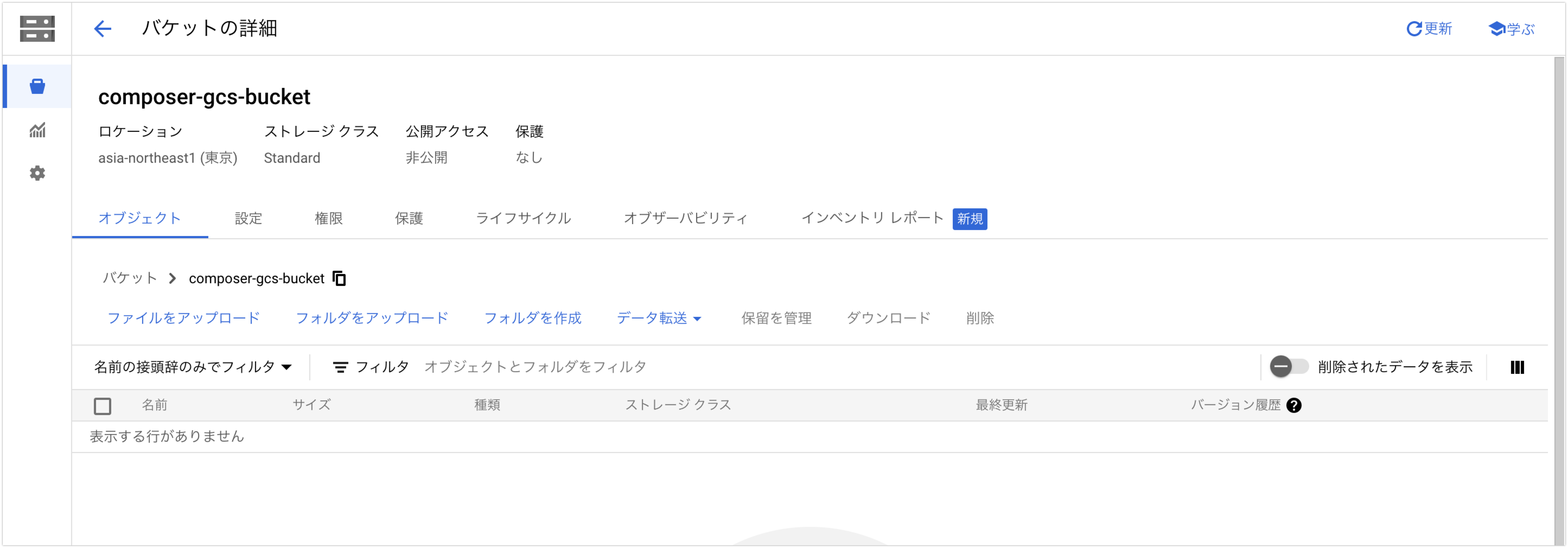Viewport: 1568px width, 548px height.
Task: Copy the composer-gcs-bucket name with the copy icon
Action: tap(339, 278)
